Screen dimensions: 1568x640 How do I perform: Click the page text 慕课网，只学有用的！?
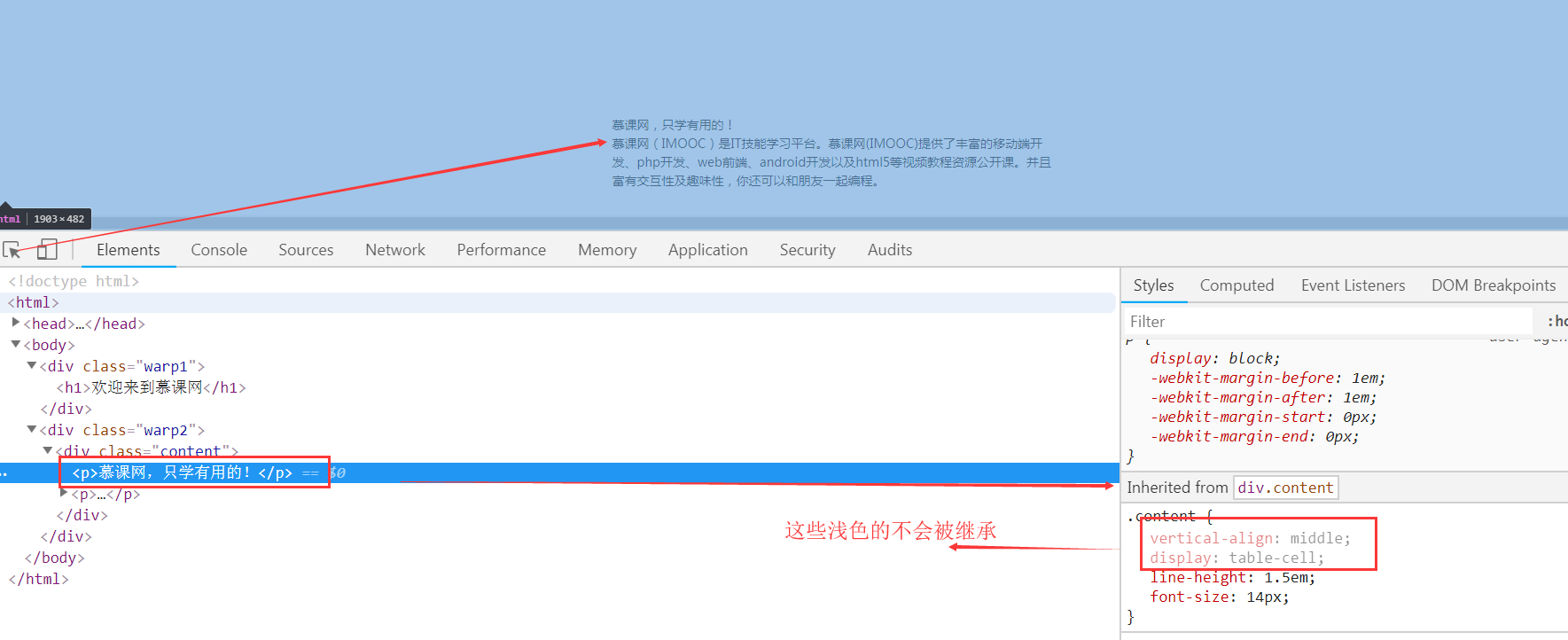point(673,125)
